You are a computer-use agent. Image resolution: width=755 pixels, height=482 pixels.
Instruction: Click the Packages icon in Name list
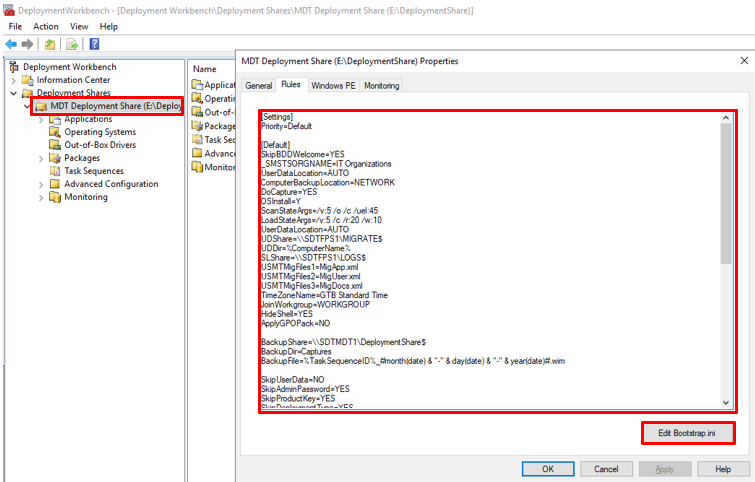[197, 126]
